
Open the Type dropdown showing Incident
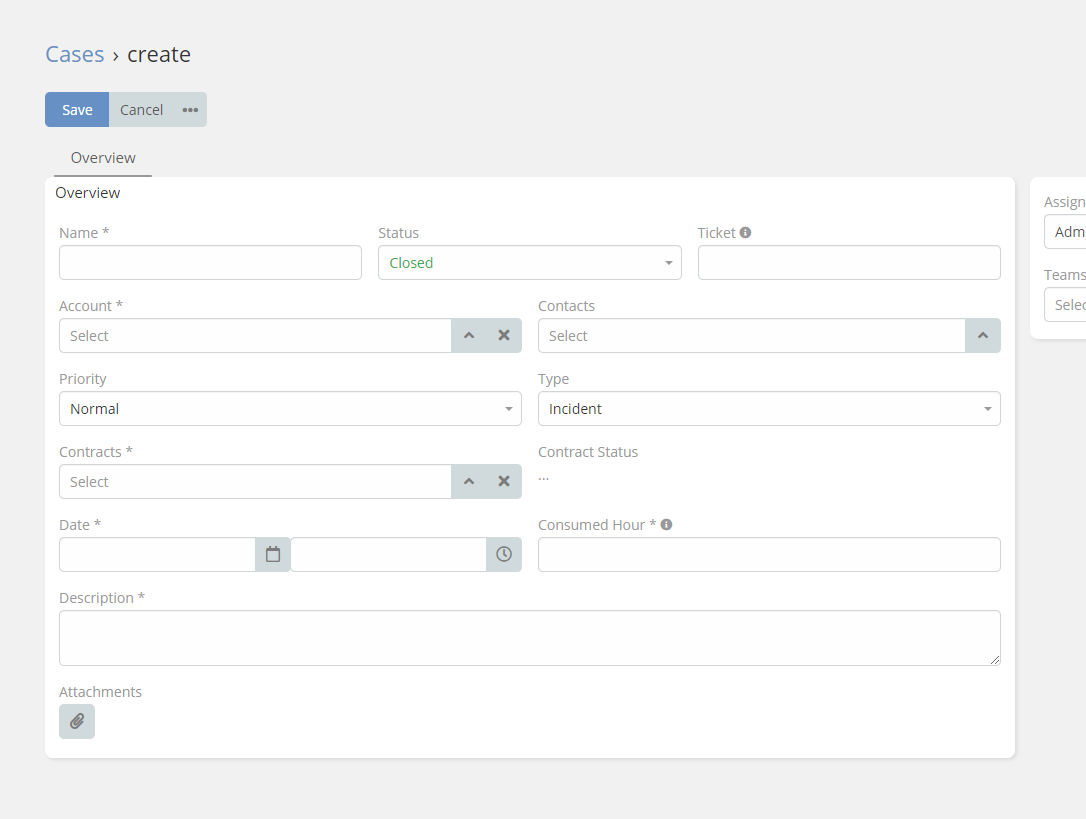pos(769,409)
